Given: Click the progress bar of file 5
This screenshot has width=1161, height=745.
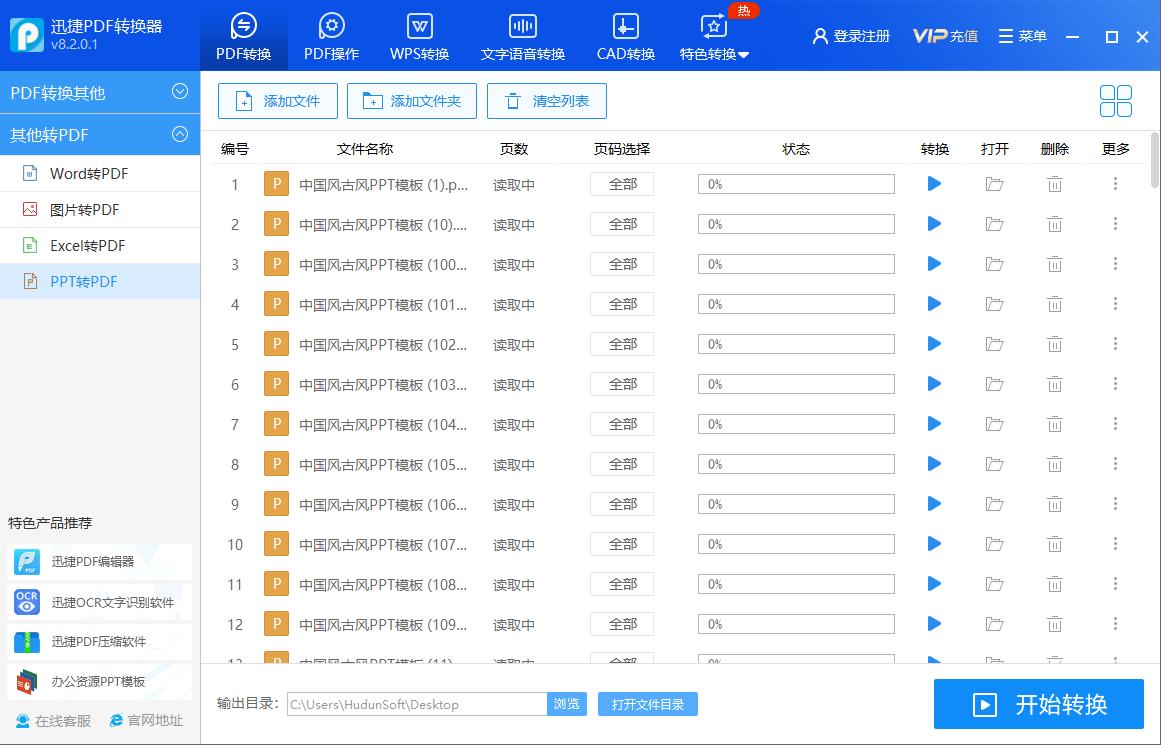Looking at the screenshot, I should (796, 343).
